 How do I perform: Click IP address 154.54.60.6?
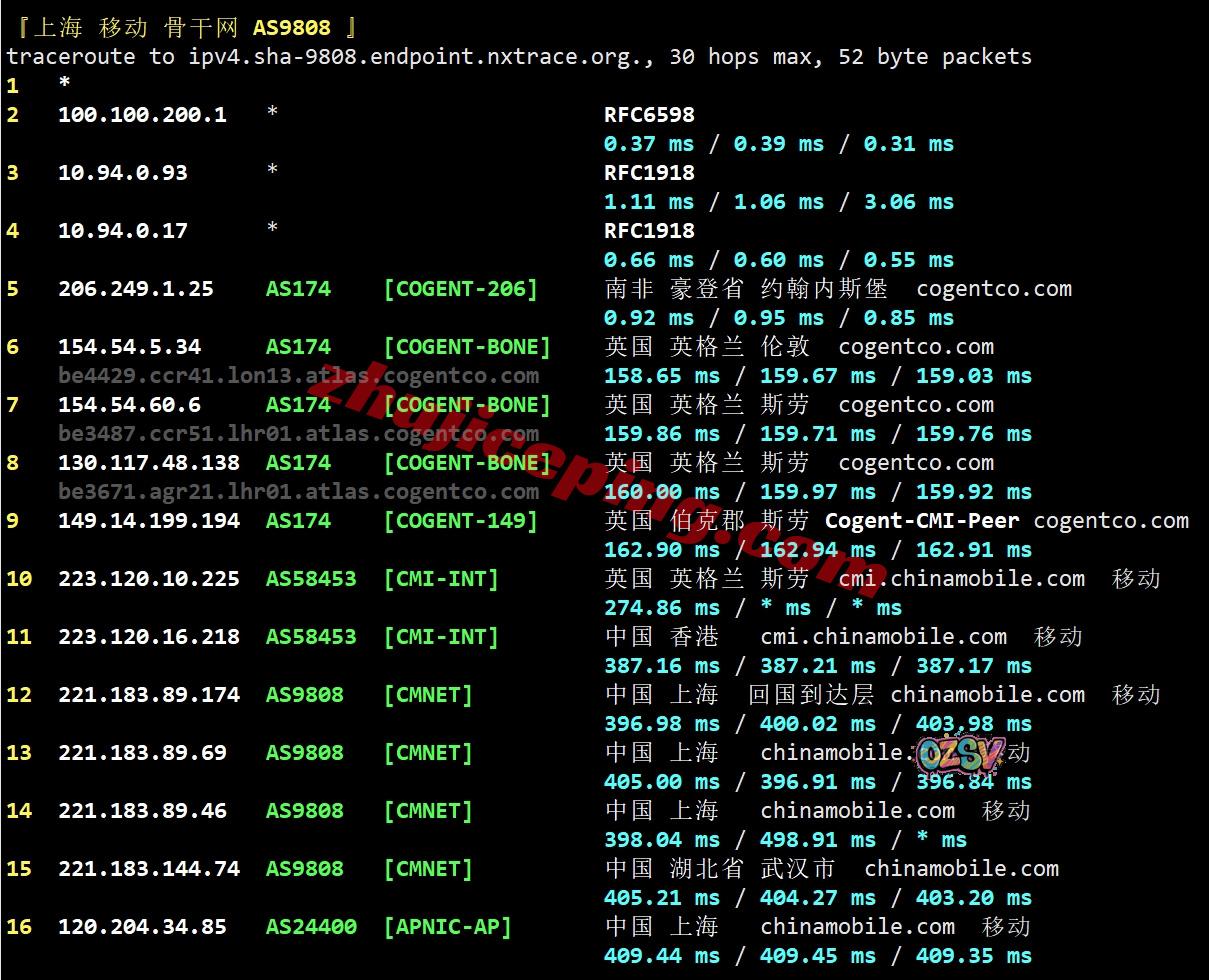coord(129,405)
